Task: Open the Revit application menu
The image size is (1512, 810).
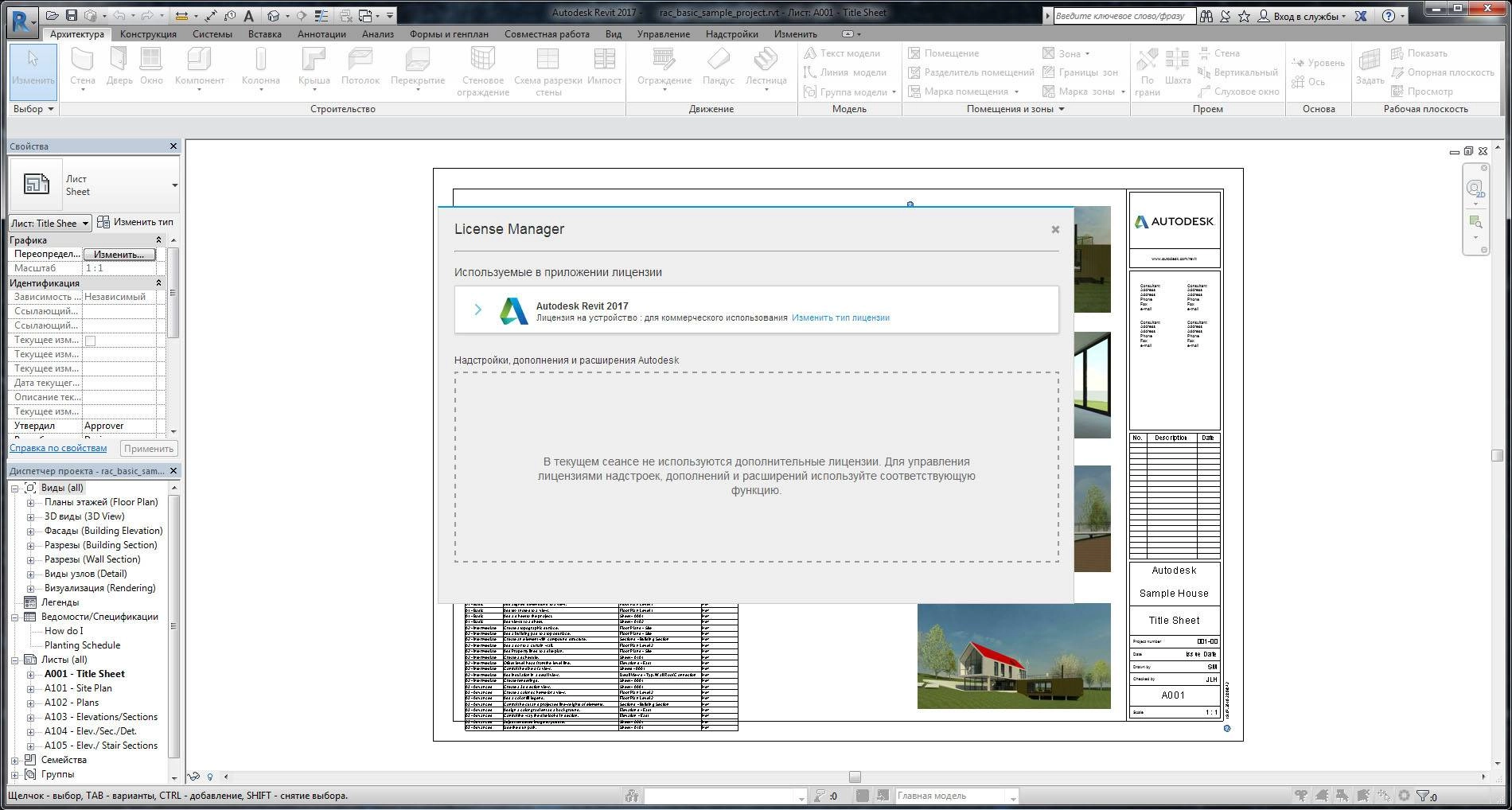Action: (22, 21)
